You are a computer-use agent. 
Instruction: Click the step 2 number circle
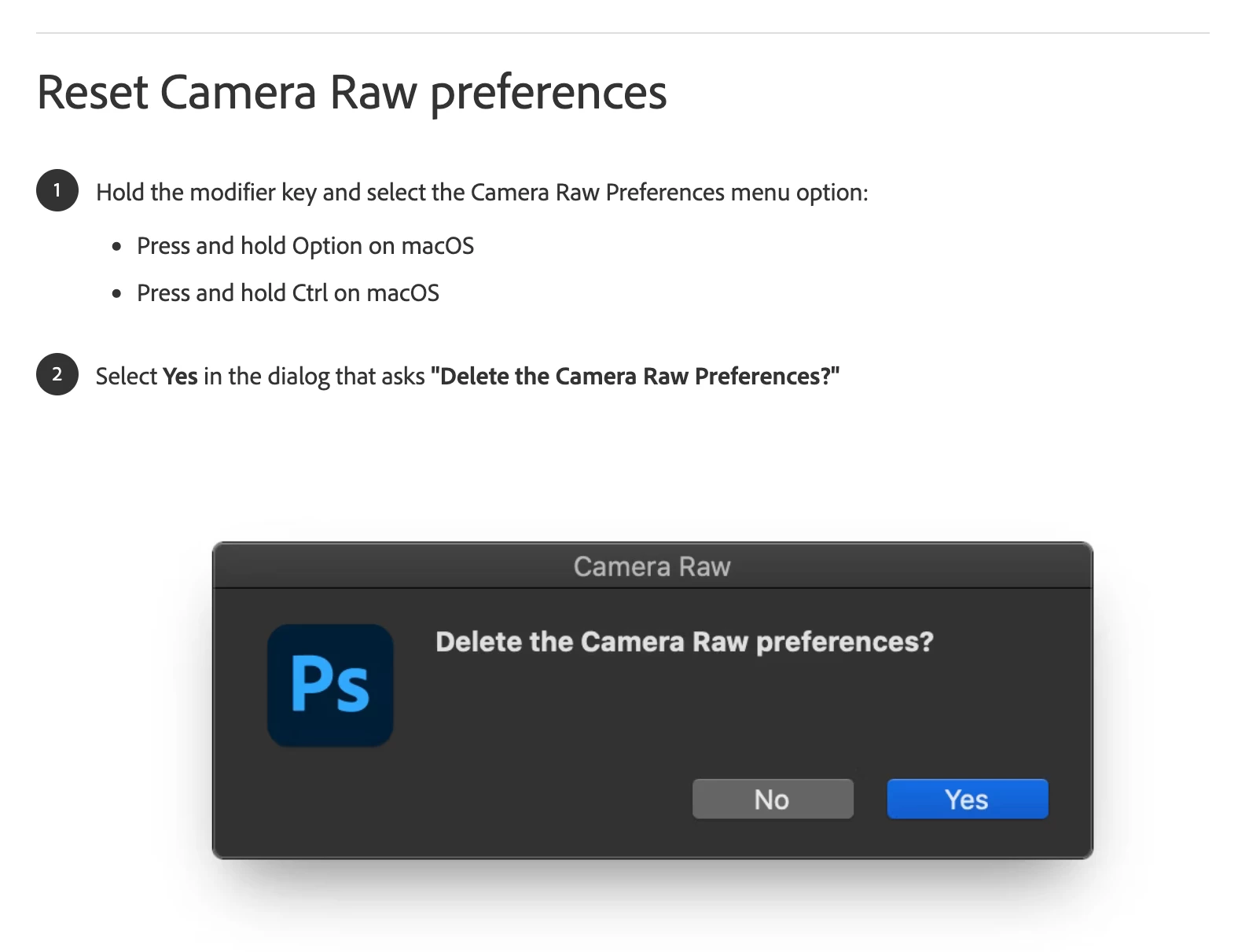tap(57, 374)
